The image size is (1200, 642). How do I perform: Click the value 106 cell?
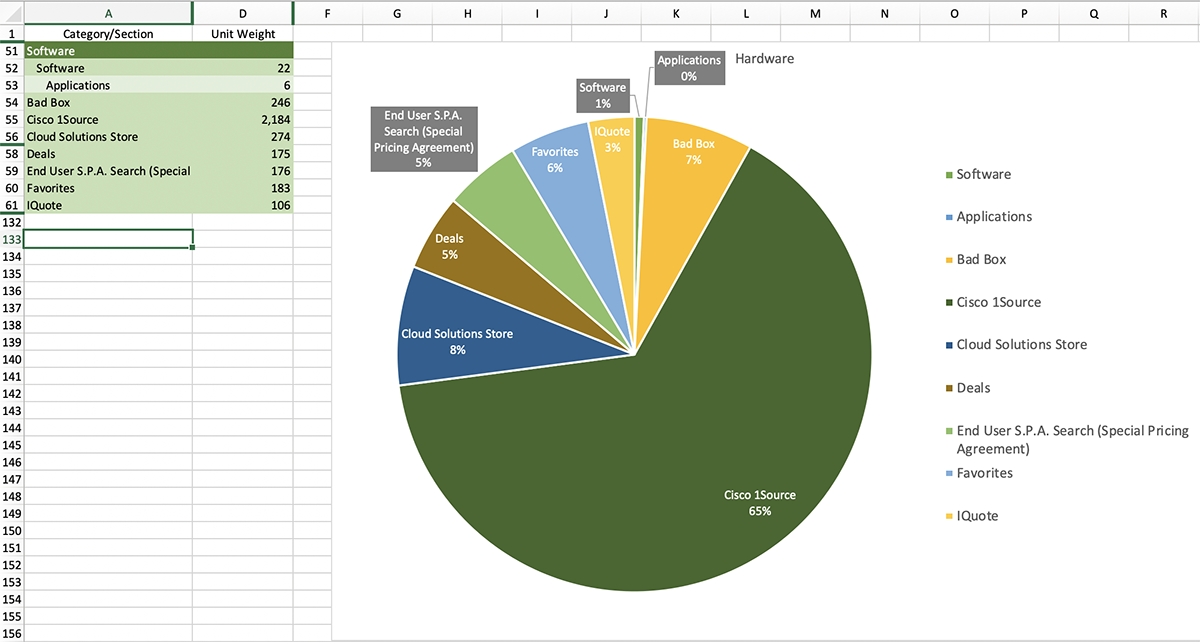coord(243,205)
